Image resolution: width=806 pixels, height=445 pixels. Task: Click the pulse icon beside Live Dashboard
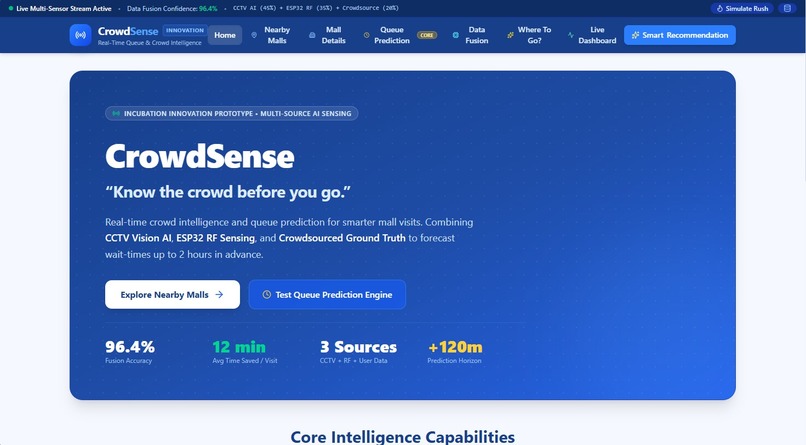[571, 35]
